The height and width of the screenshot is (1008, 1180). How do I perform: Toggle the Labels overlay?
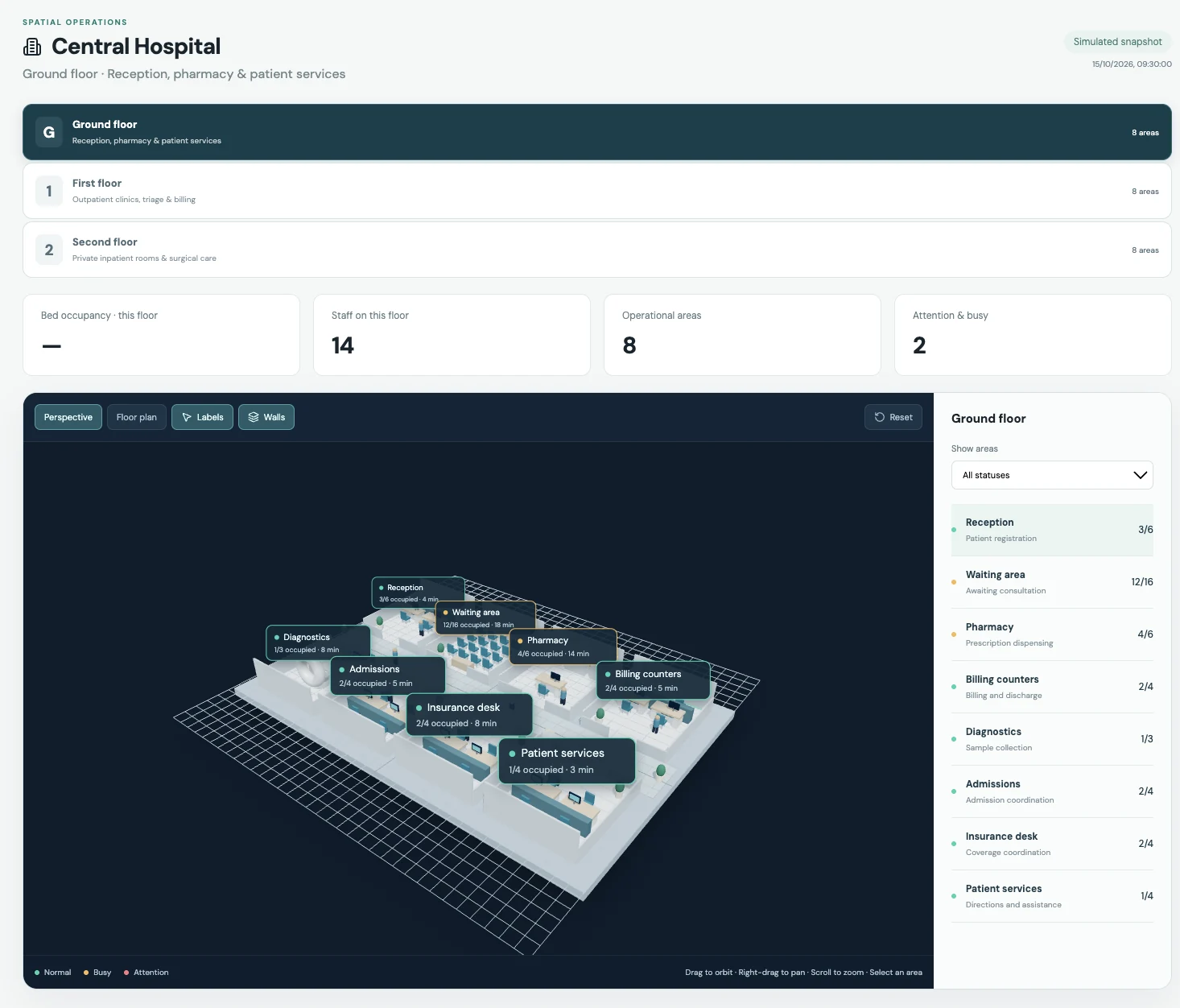coord(202,417)
